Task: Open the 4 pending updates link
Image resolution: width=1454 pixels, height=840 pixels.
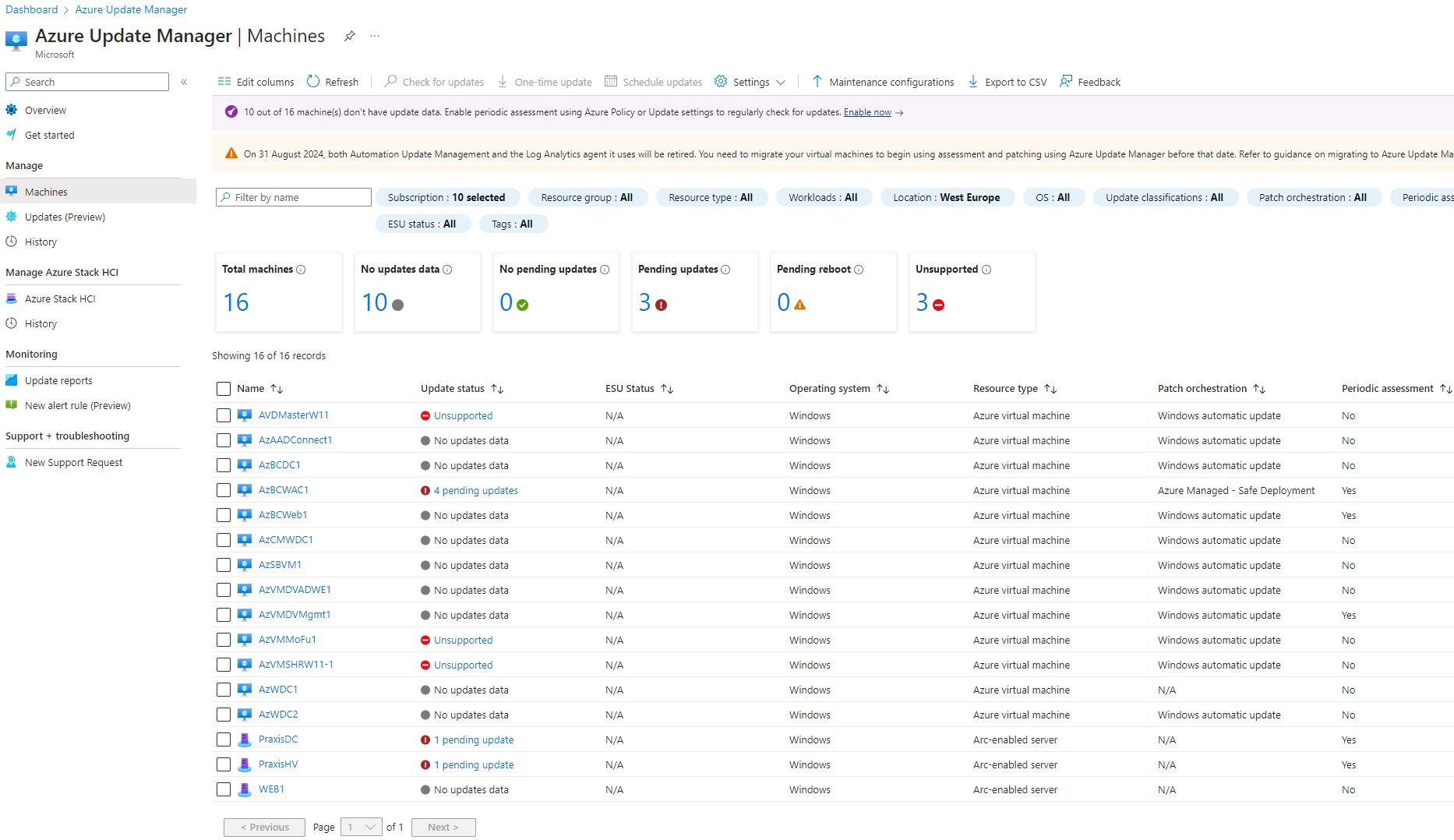Action: click(475, 491)
